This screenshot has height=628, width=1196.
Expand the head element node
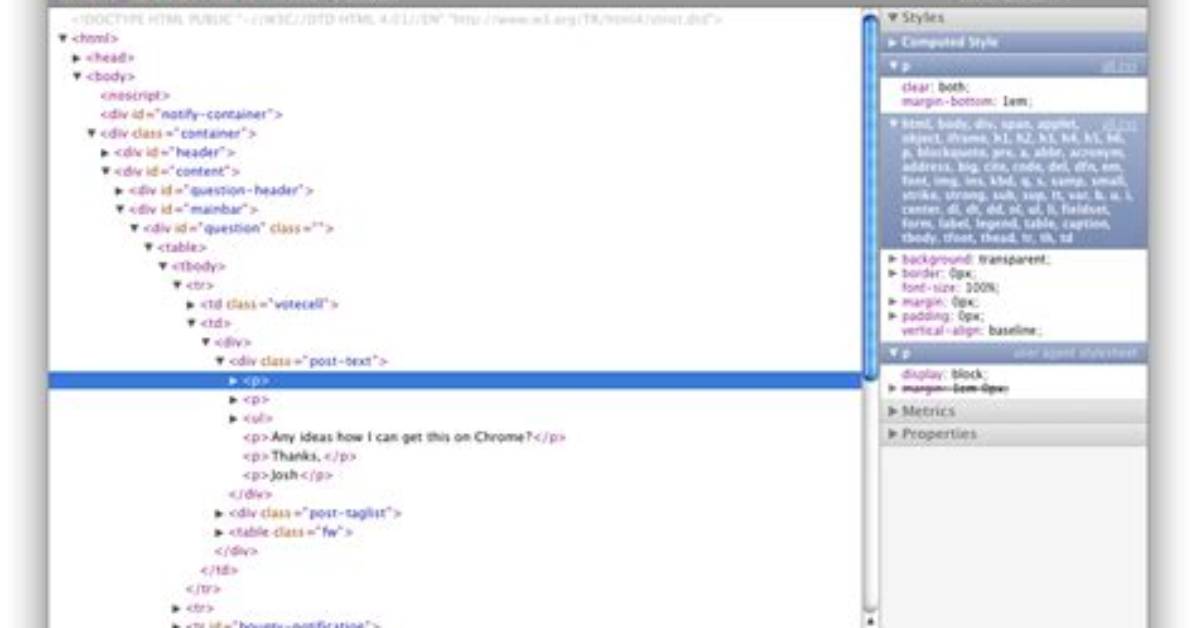(77, 57)
